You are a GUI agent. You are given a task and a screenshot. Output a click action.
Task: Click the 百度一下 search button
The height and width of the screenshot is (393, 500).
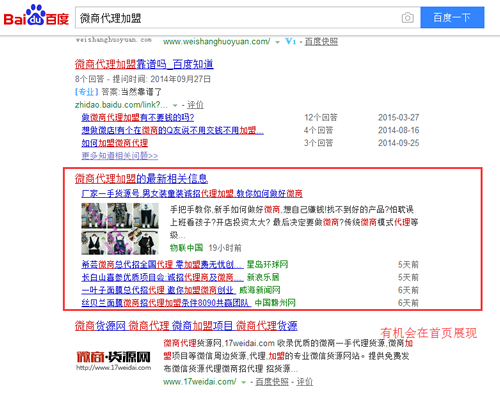tap(452, 17)
